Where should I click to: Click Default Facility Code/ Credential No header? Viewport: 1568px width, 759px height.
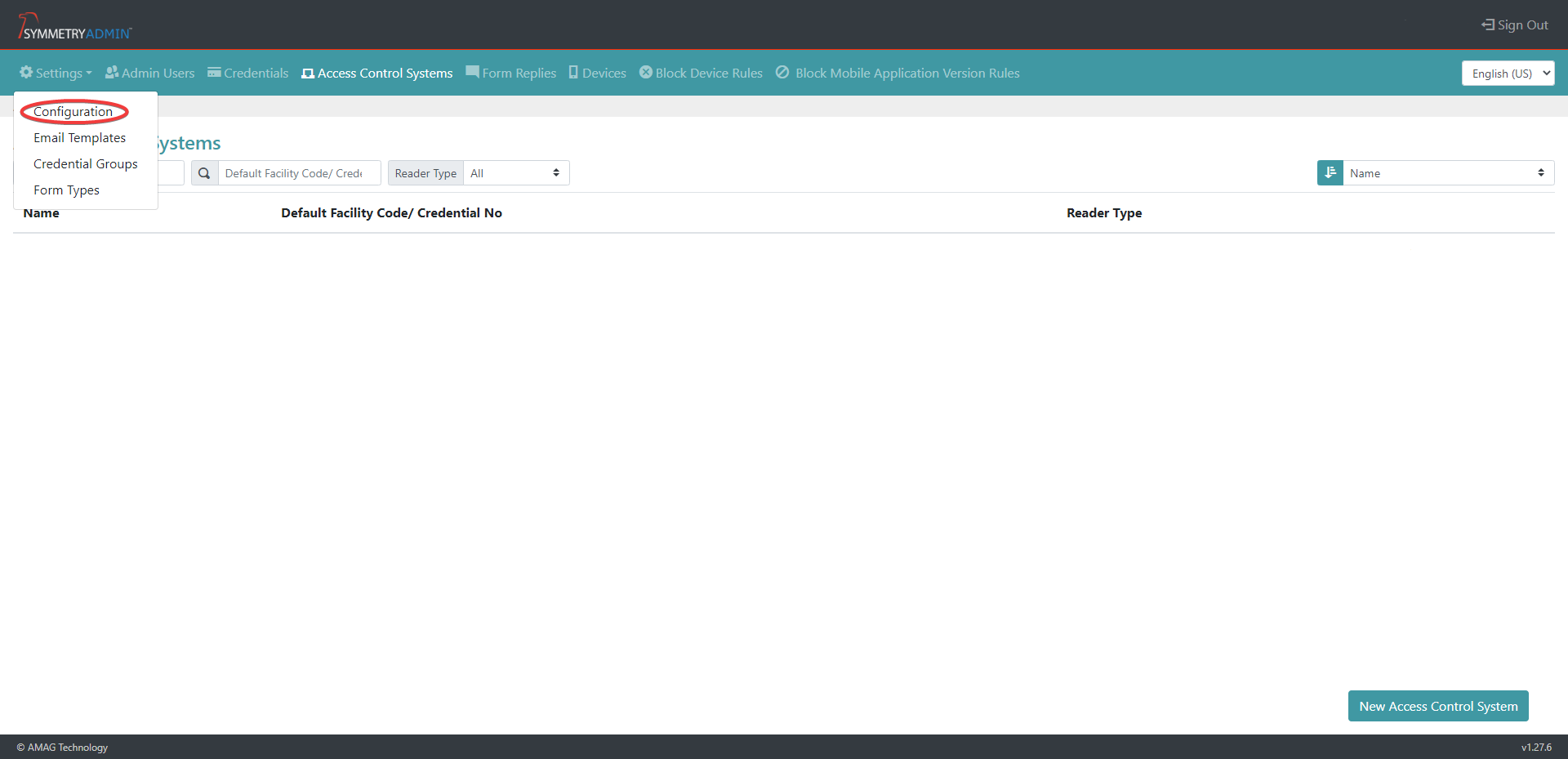[392, 213]
